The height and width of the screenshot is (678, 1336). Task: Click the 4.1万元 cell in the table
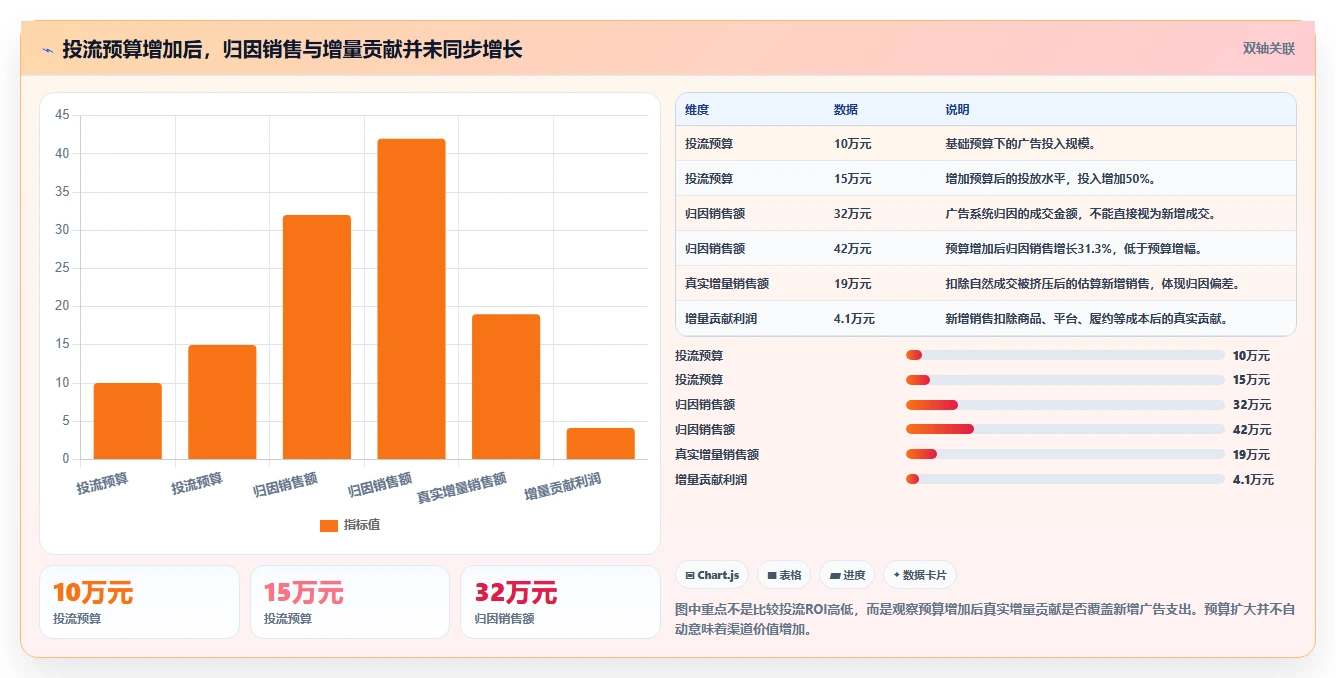coord(855,319)
